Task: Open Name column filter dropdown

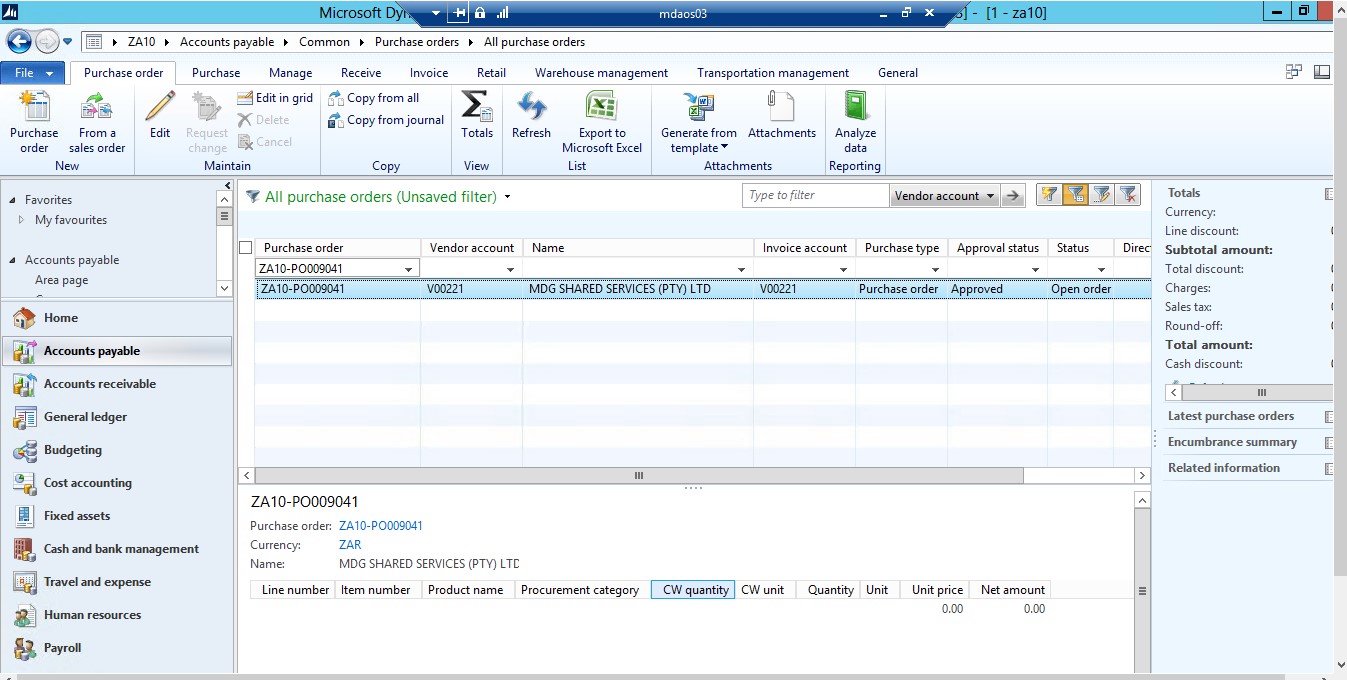Action: (742, 269)
